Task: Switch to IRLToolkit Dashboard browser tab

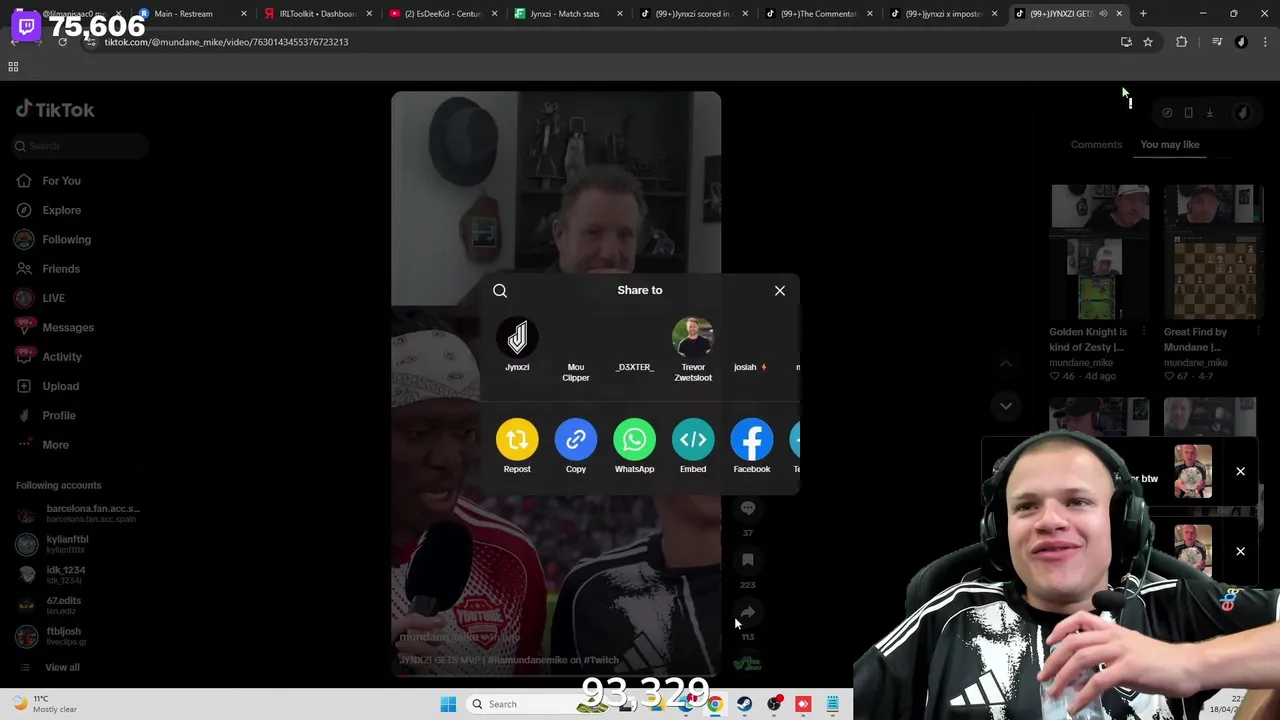Action: click(x=318, y=14)
